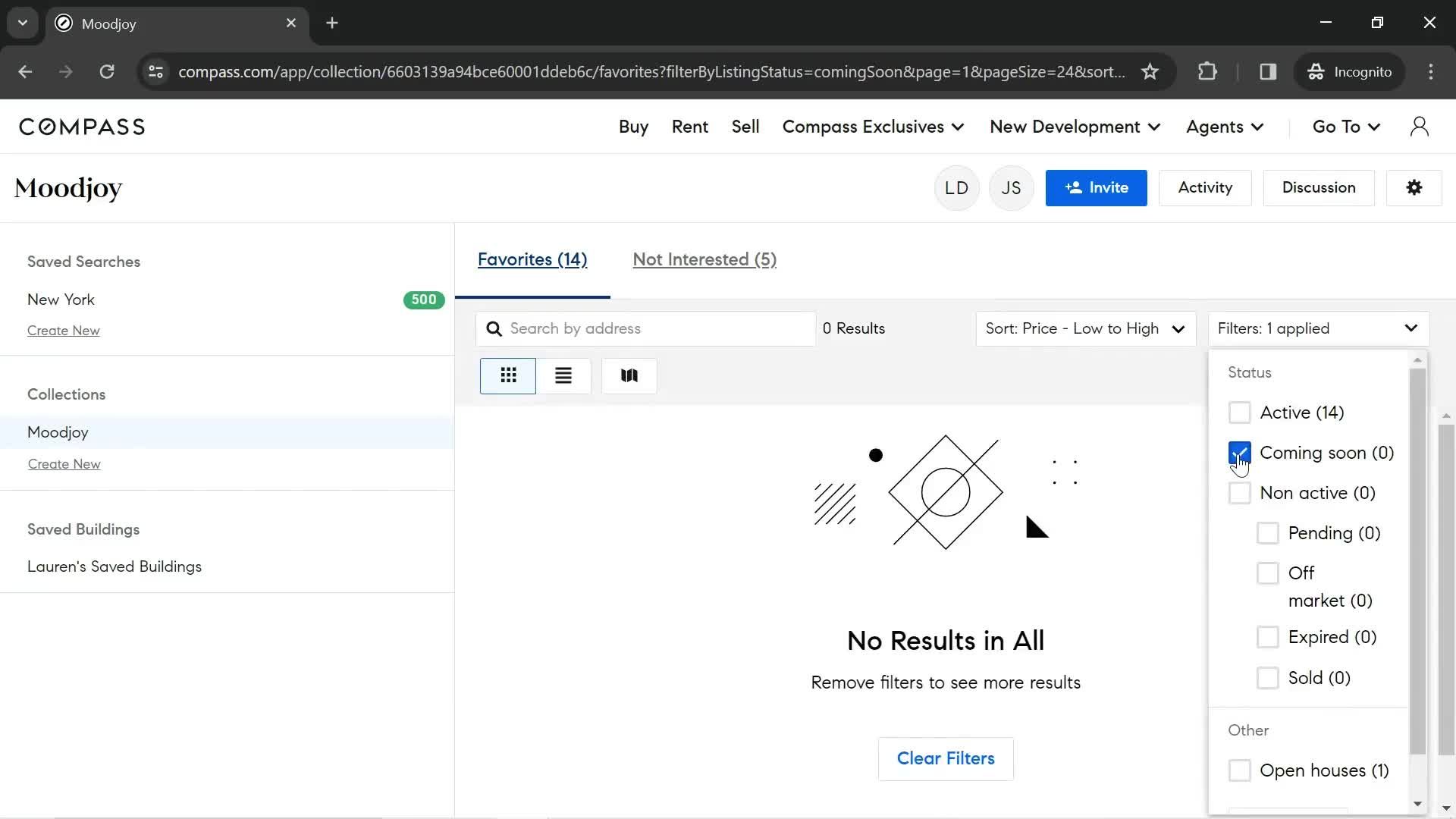The height and width of the screenshot is (819, 1456).
Task: Bookmark this page with the star icon
Action: click(1150, 72)
